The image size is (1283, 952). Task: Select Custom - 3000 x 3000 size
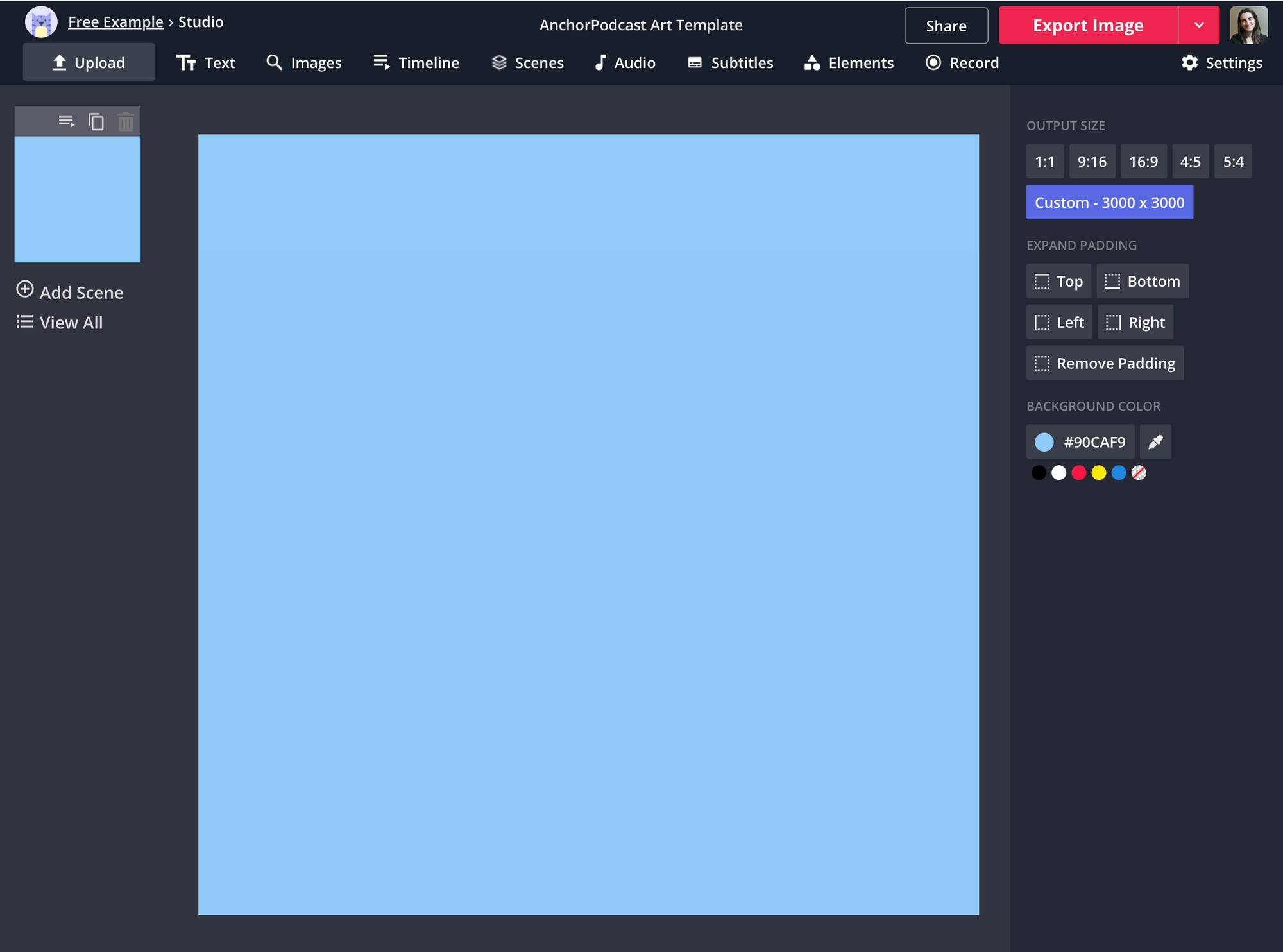tap(1109, 203)
